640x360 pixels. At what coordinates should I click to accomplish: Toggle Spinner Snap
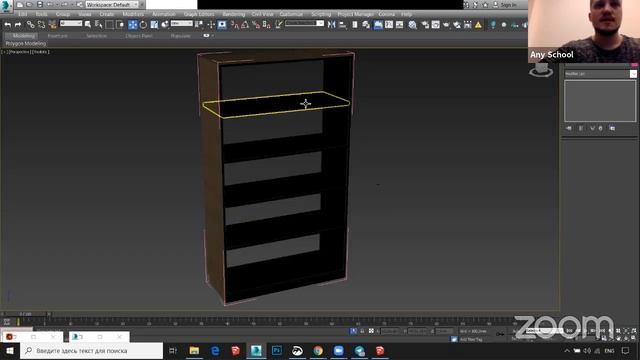point(267,25)
